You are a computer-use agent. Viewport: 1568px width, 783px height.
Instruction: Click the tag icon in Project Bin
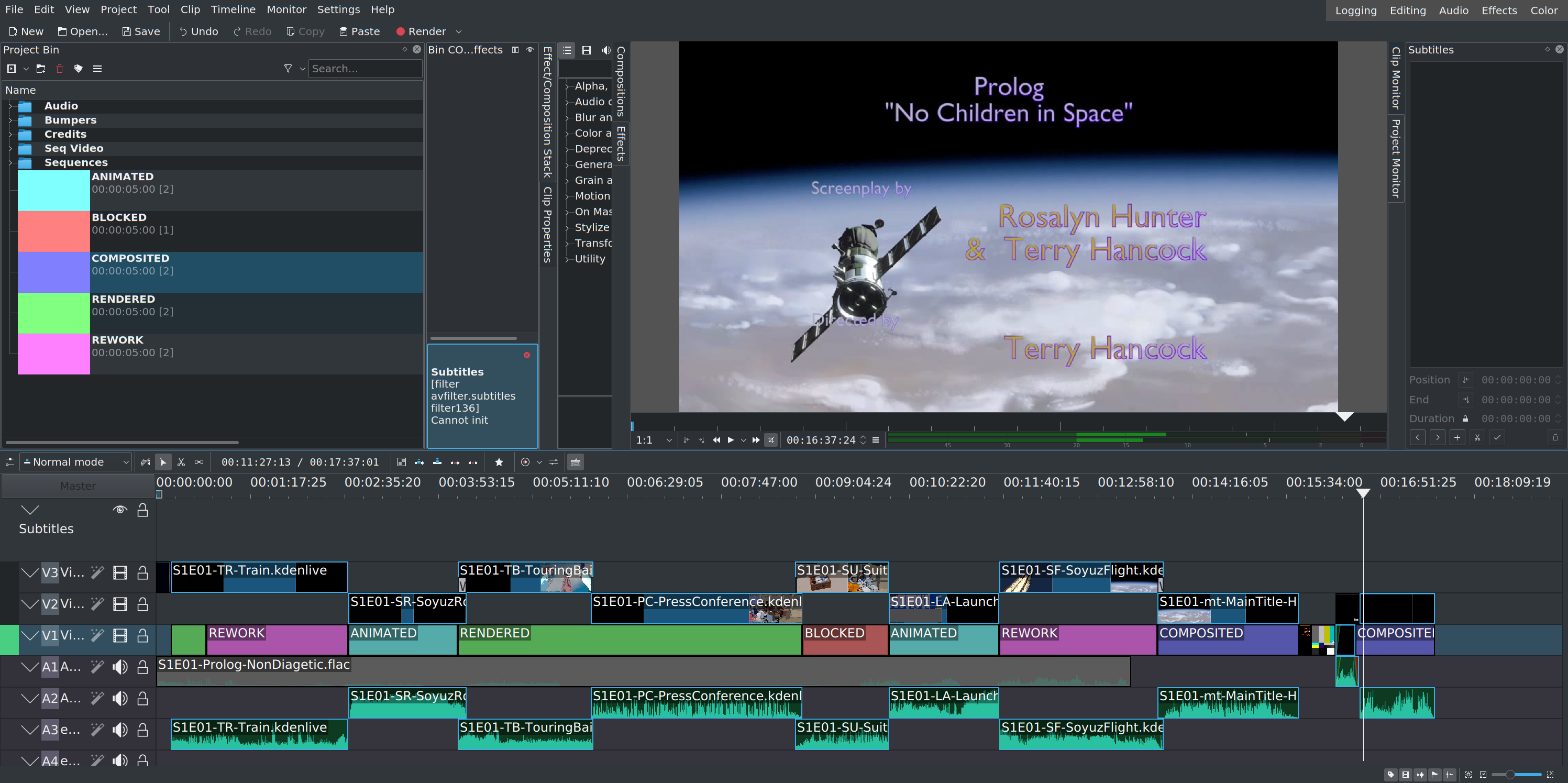coord(78,69)
